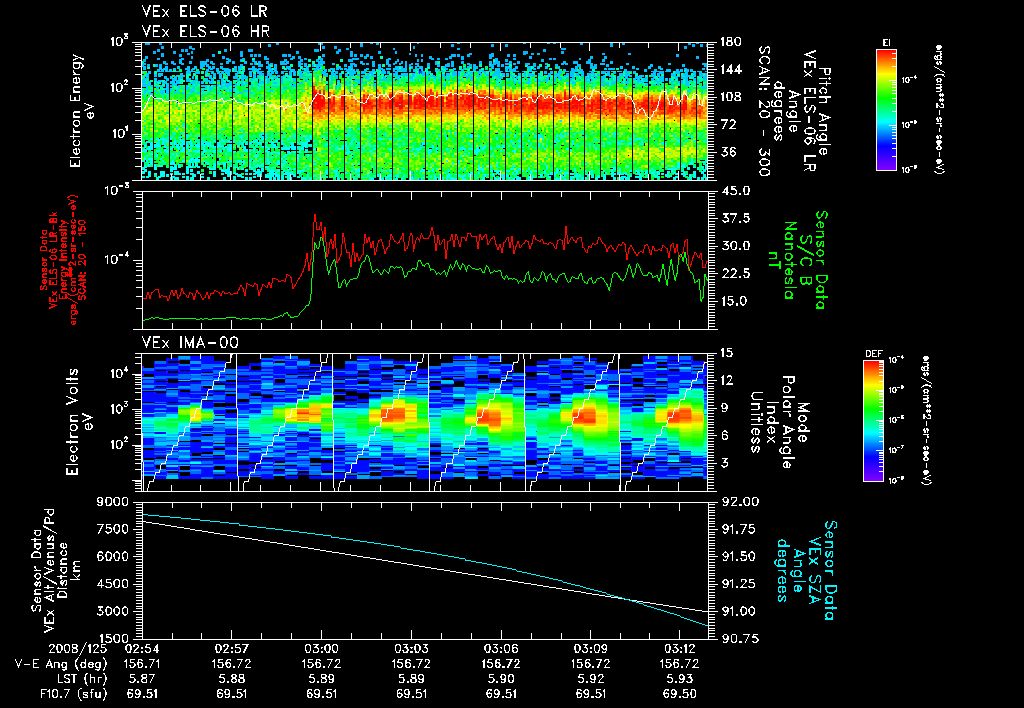
Task: Click the '91.50' SZA tick label
Action: 739,557
